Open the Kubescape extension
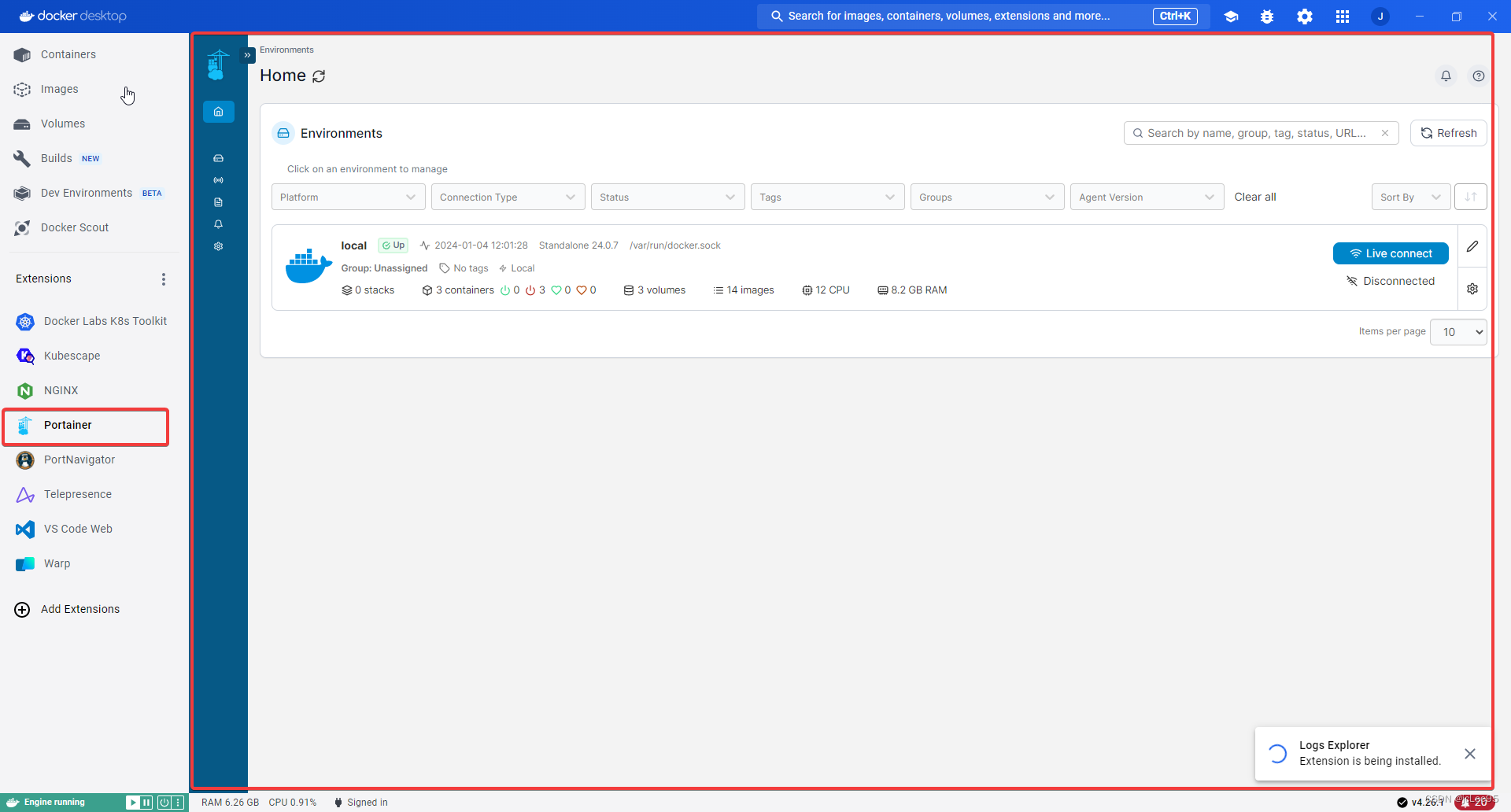The height and width of the screenshot is (812, 1511). click(94, 356)
